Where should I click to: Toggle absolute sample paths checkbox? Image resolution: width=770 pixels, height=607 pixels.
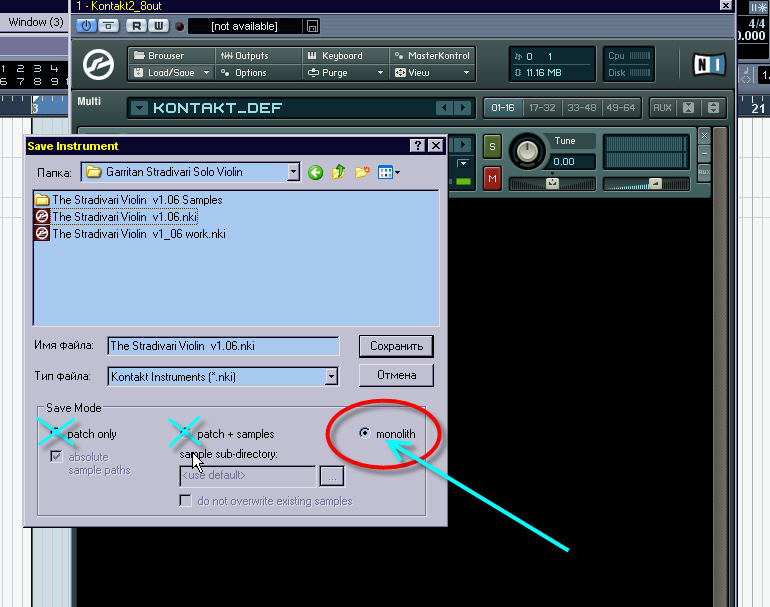56,457
